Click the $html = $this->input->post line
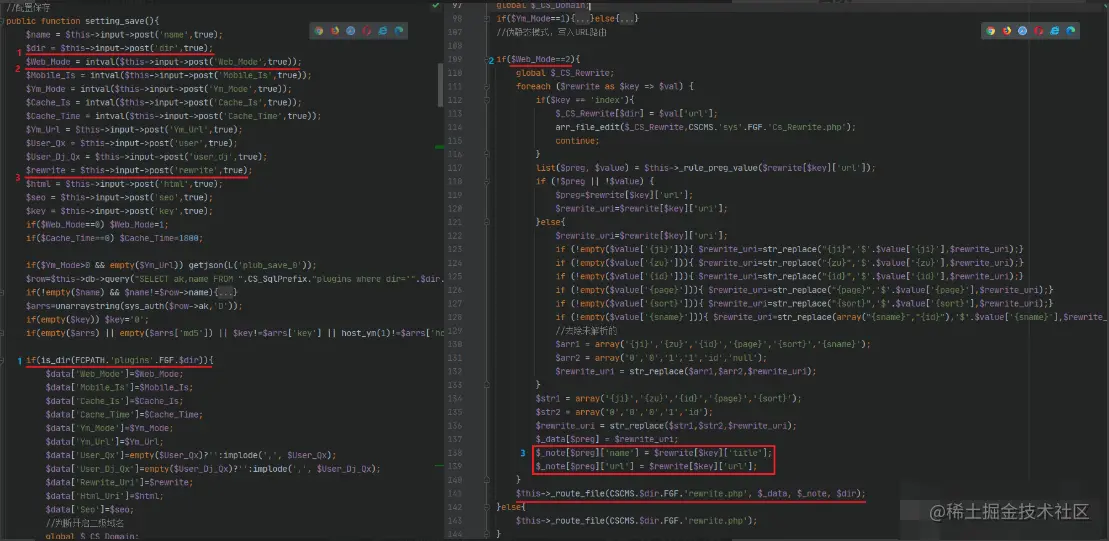 point(124,184)
